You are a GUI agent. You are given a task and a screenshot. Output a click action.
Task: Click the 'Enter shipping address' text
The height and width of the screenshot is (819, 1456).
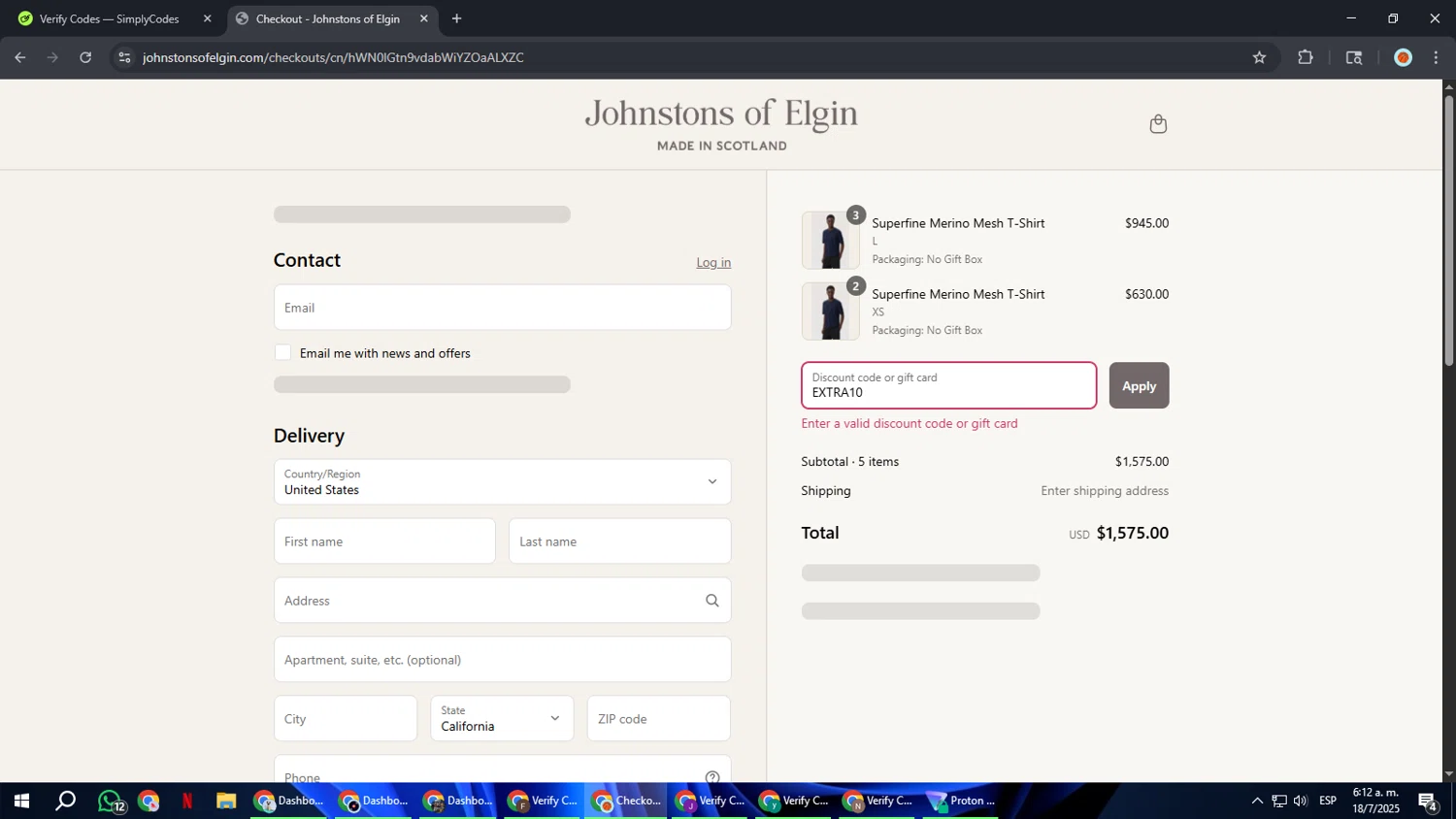coord(1105,491)
